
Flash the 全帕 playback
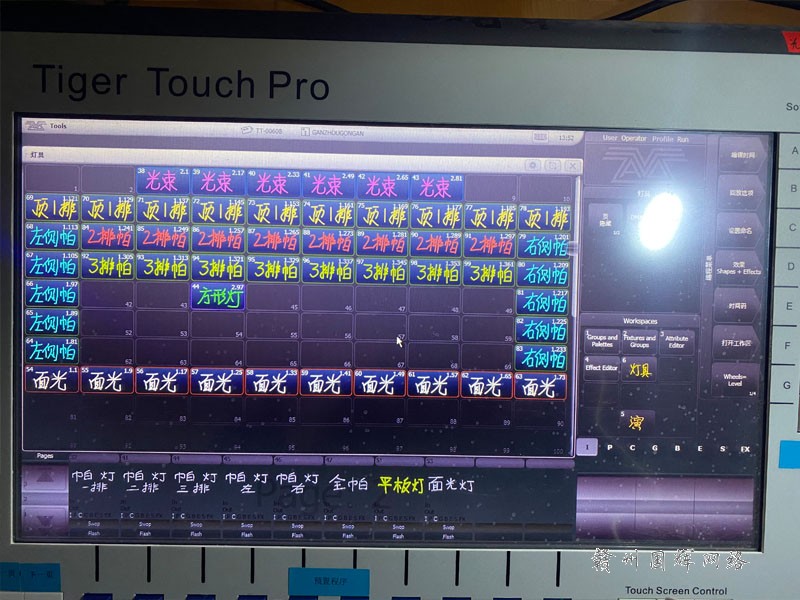coord(348,535)
